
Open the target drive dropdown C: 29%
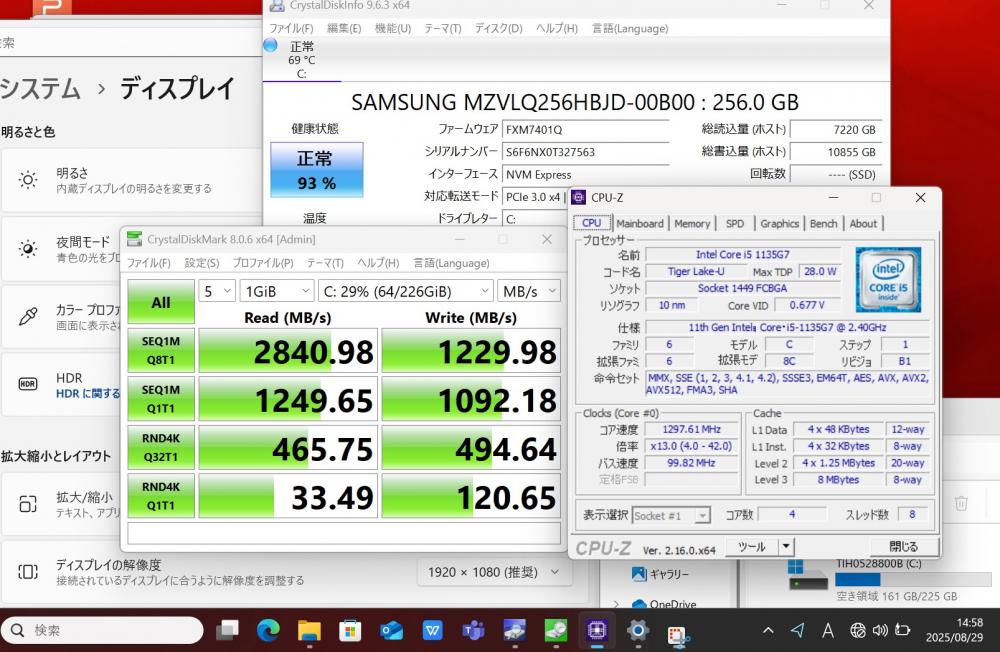tap(406, 292)
